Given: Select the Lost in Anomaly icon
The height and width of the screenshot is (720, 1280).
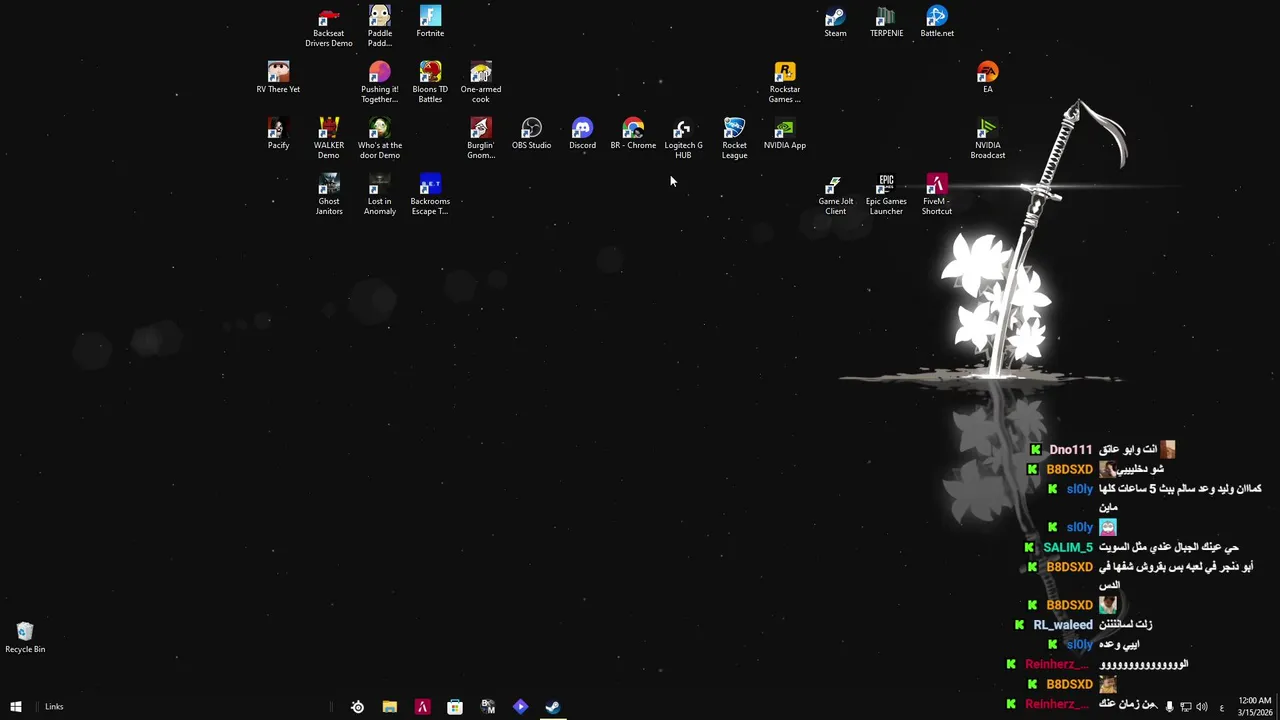Looking at the screenshot, I should (x=380, y=195).
